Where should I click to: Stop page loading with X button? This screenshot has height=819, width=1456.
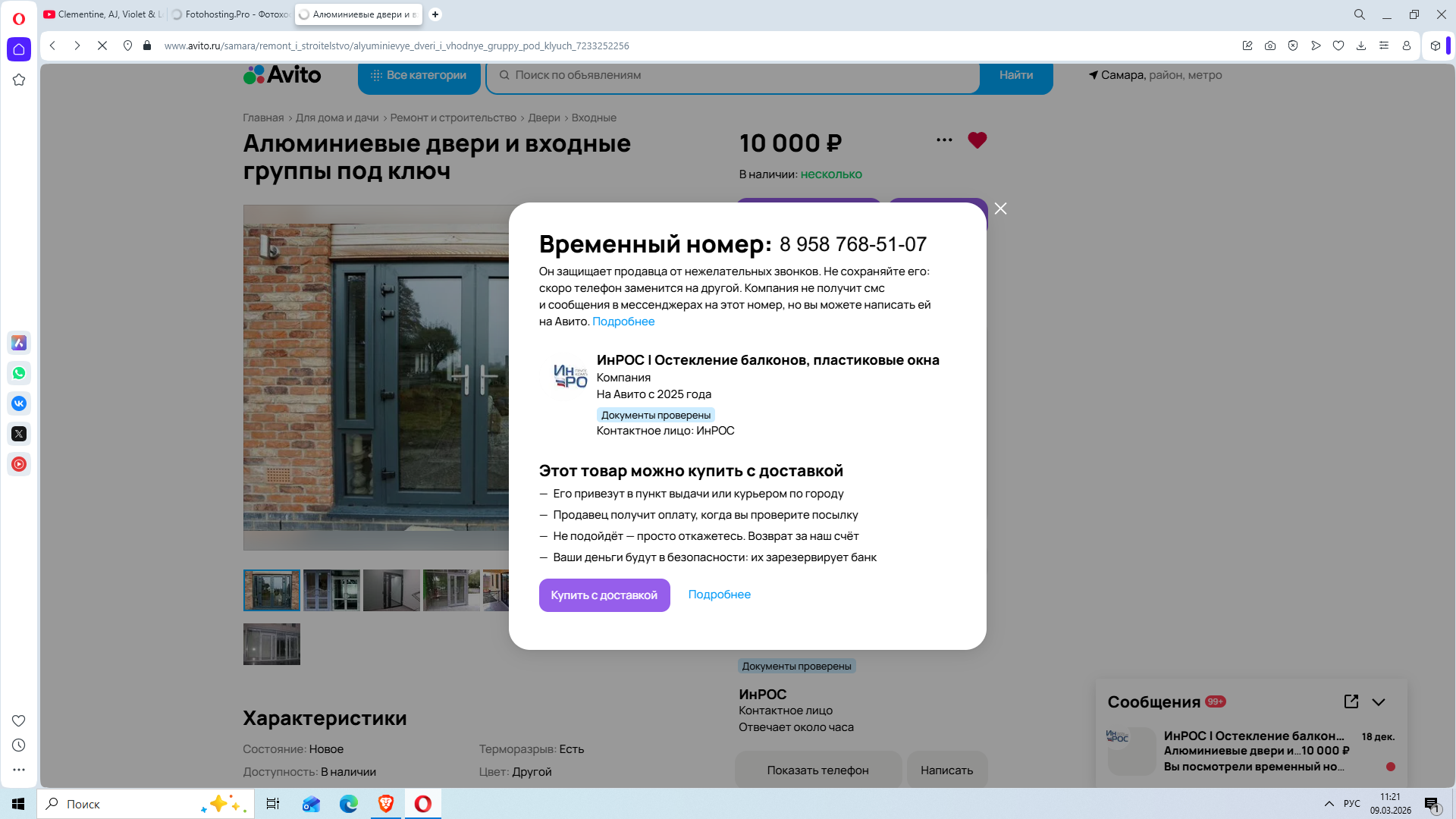[102, 45]
